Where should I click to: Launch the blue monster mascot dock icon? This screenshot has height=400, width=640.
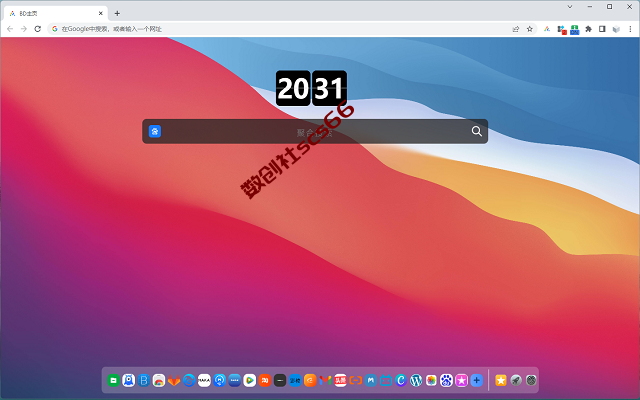pyautogui.click(x=129, y=380)
